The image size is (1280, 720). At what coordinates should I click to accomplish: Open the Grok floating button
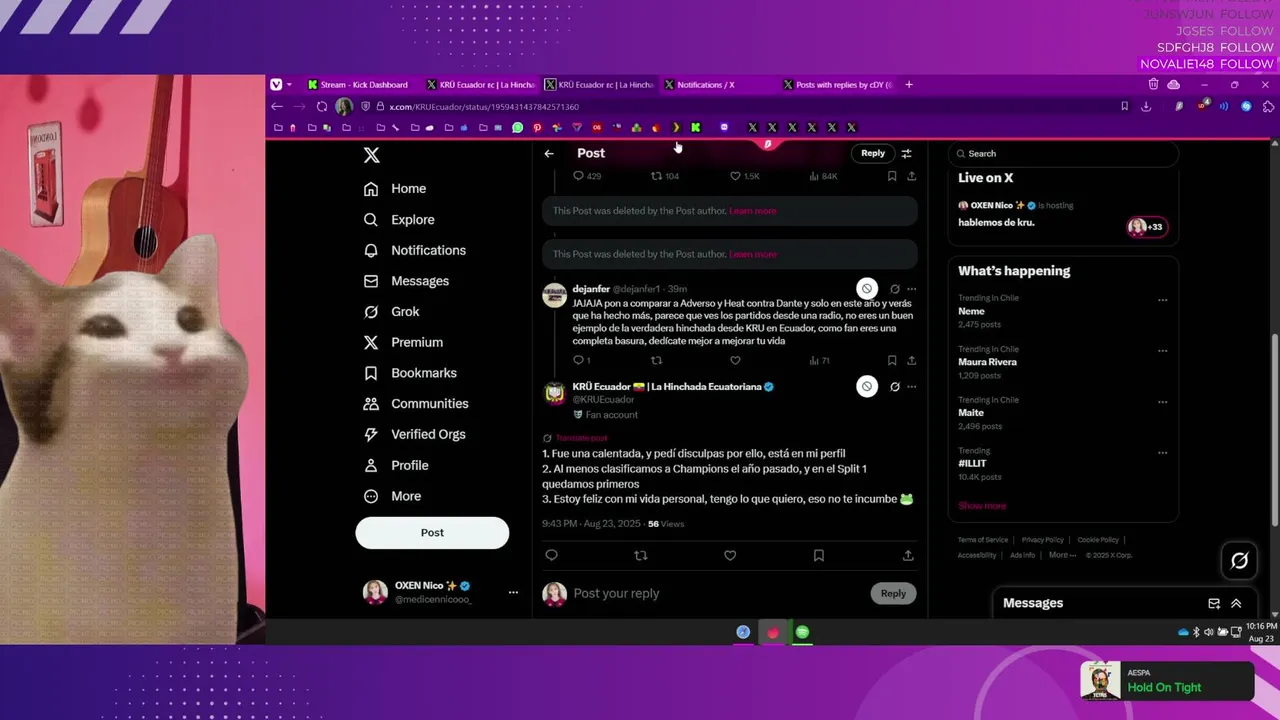(1239, 561)
